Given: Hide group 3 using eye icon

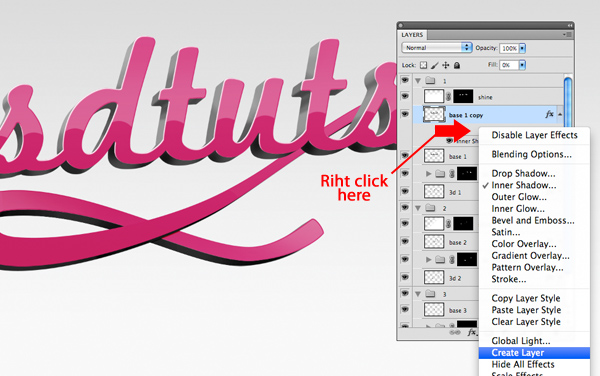Looking at the screenshot, I should pos(405,293).
